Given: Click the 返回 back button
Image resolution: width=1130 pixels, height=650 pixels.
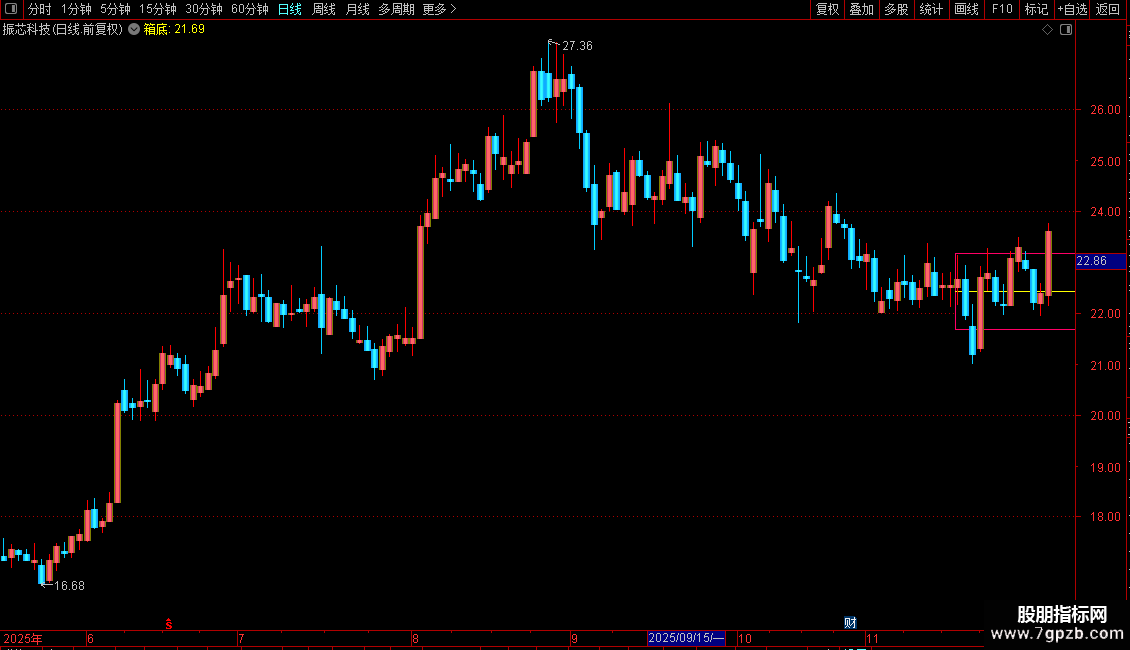Looking at the screenshot, I should pos(1108,9).
